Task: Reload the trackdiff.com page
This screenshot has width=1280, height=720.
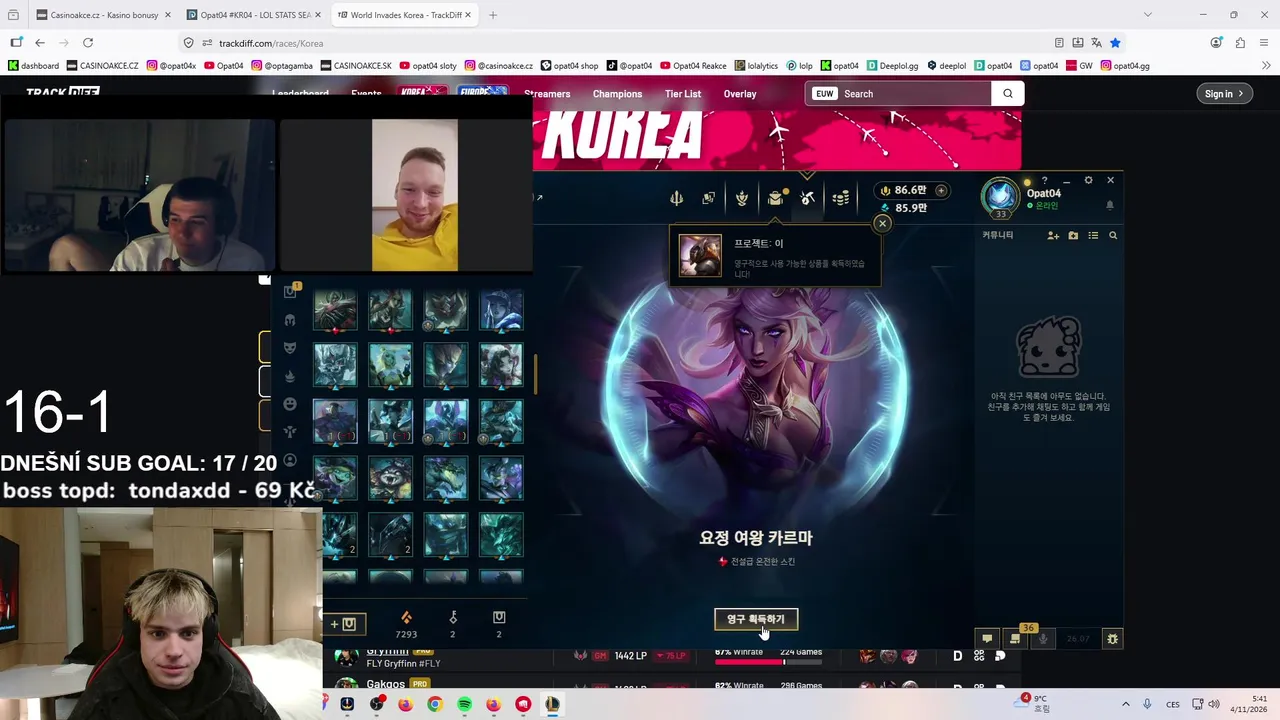Action: pos(88,42)
